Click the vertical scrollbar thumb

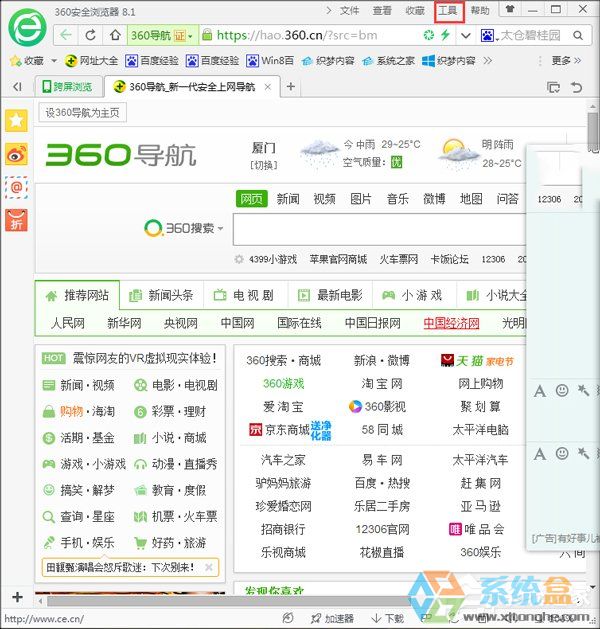coord(593,131)
